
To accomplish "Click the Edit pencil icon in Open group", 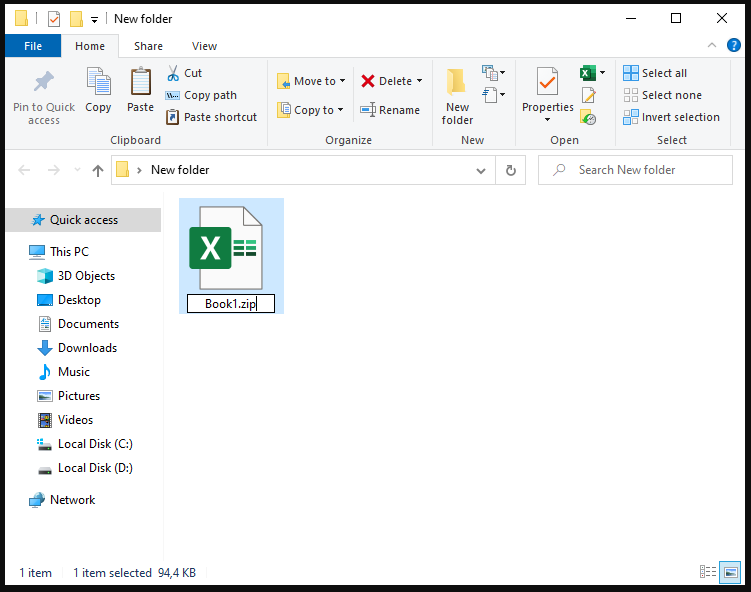I will pyautogui.click(x=589, y=95).
